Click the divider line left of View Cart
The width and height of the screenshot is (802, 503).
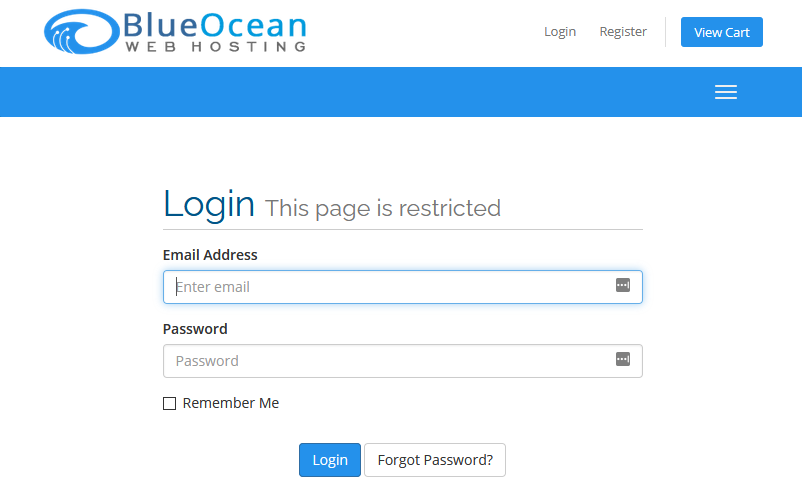[x=665, y=32]
